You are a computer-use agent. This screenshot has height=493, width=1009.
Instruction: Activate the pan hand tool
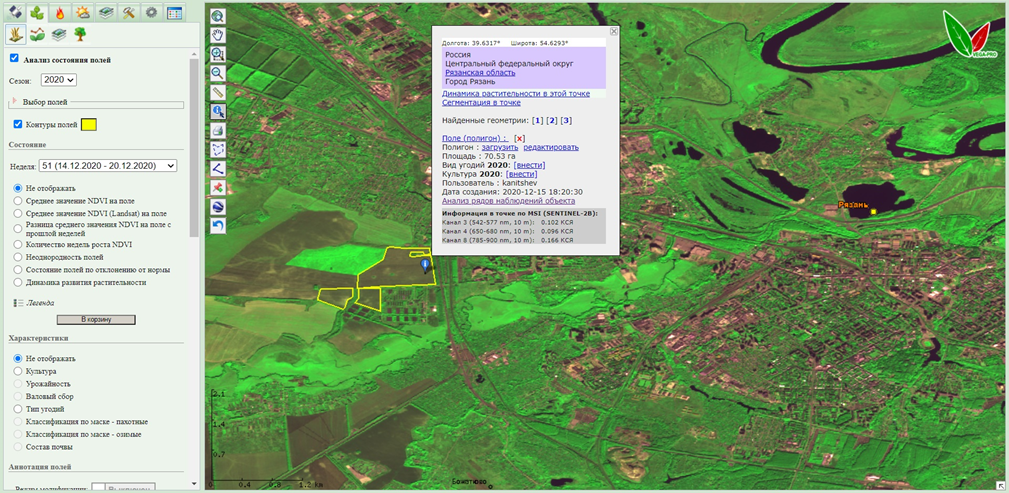(x=218, y=35)
